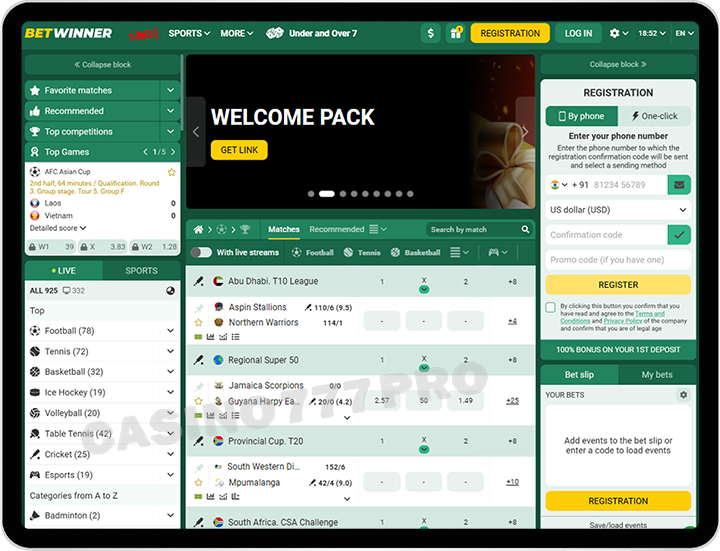Click the BetWinner logo

(x=68, y=33)
